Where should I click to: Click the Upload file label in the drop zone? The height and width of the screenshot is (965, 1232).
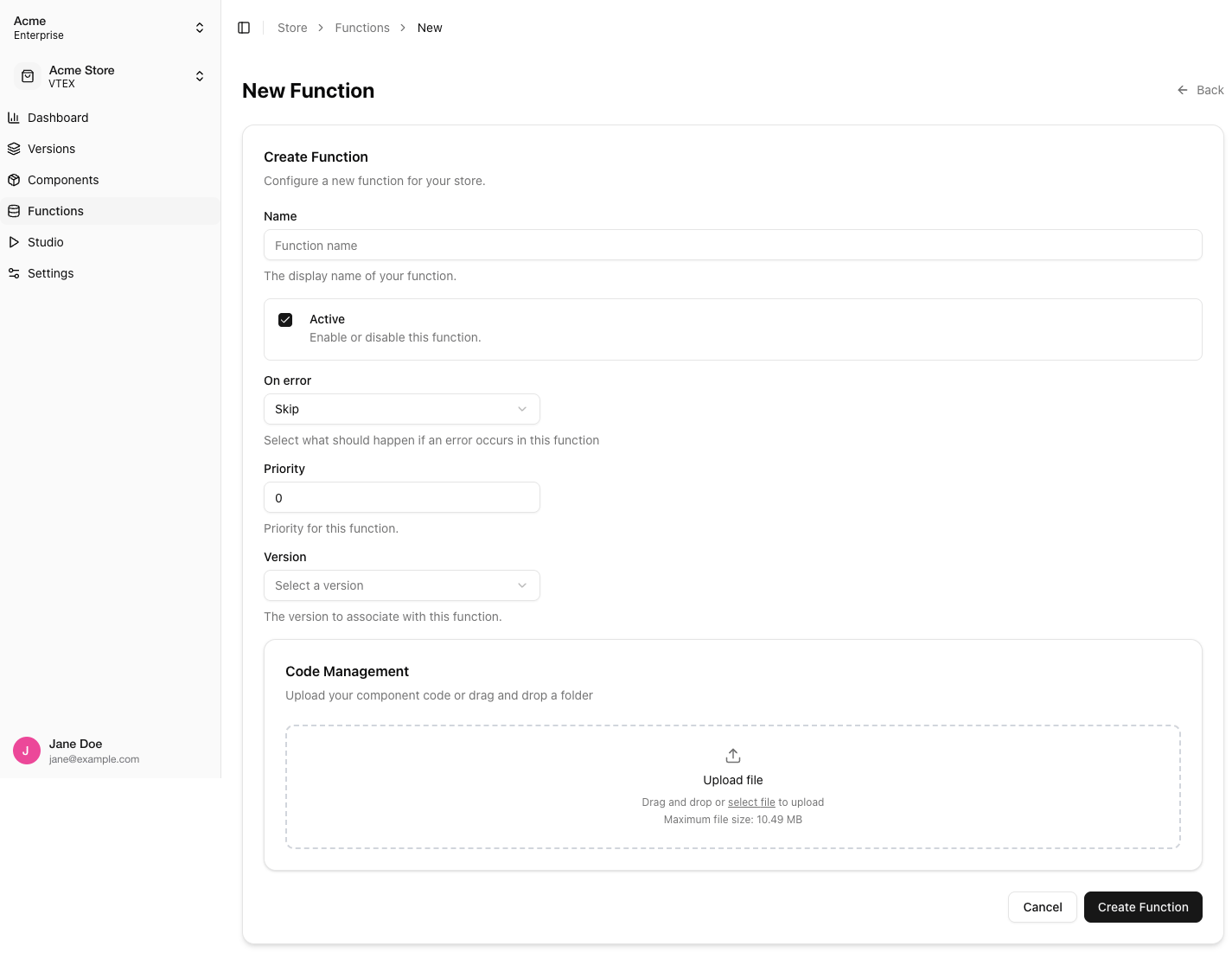click(733, 780)
